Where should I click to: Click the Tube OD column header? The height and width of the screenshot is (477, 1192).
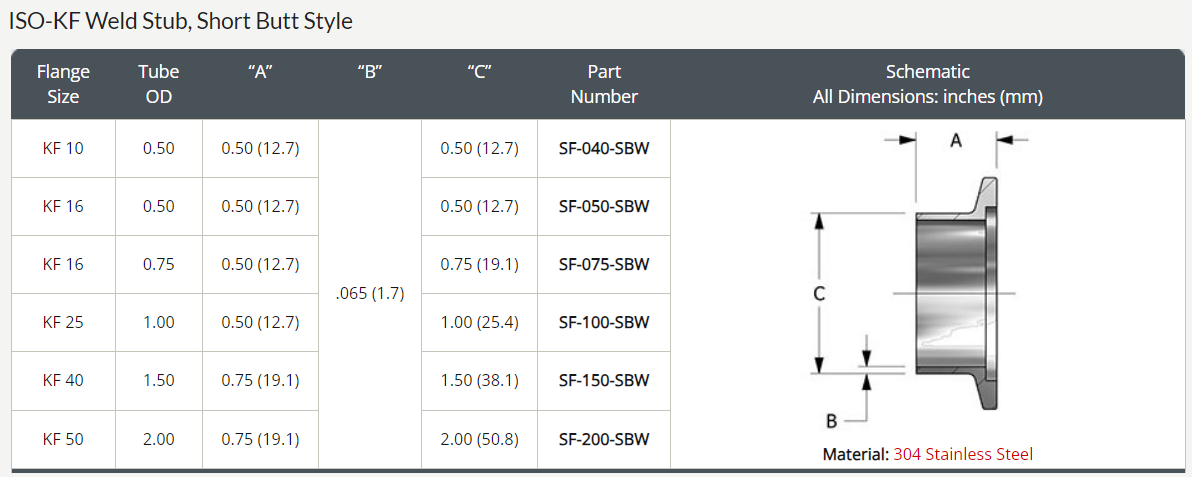(x=158, y=84)
